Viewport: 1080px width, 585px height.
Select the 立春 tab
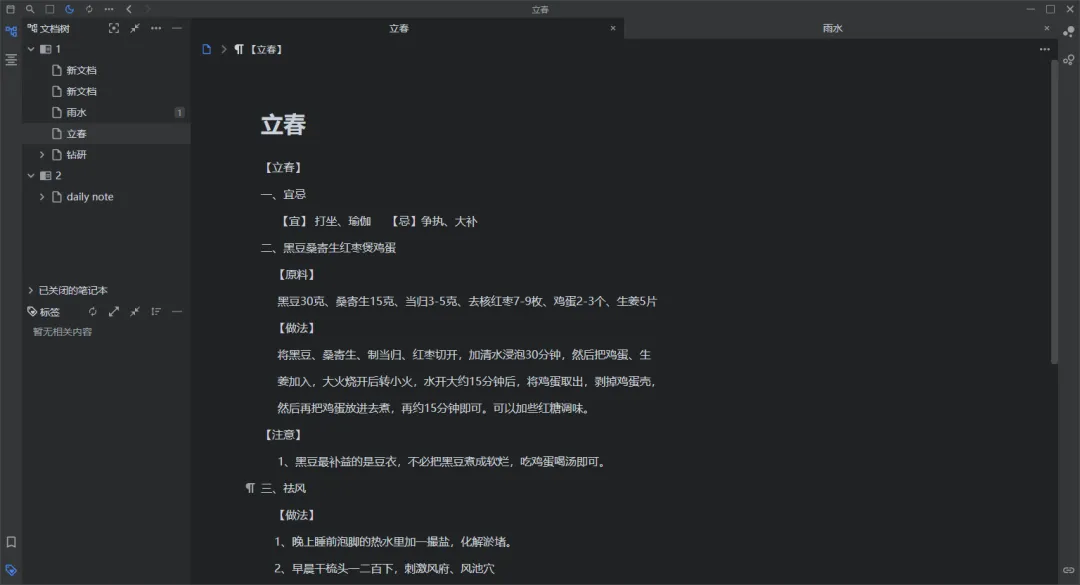coord(399,28)
